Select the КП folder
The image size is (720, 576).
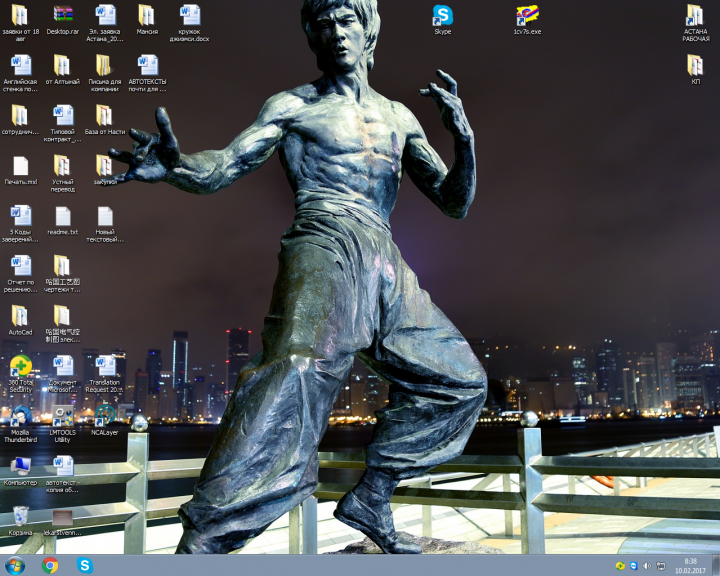pos(696,69)
